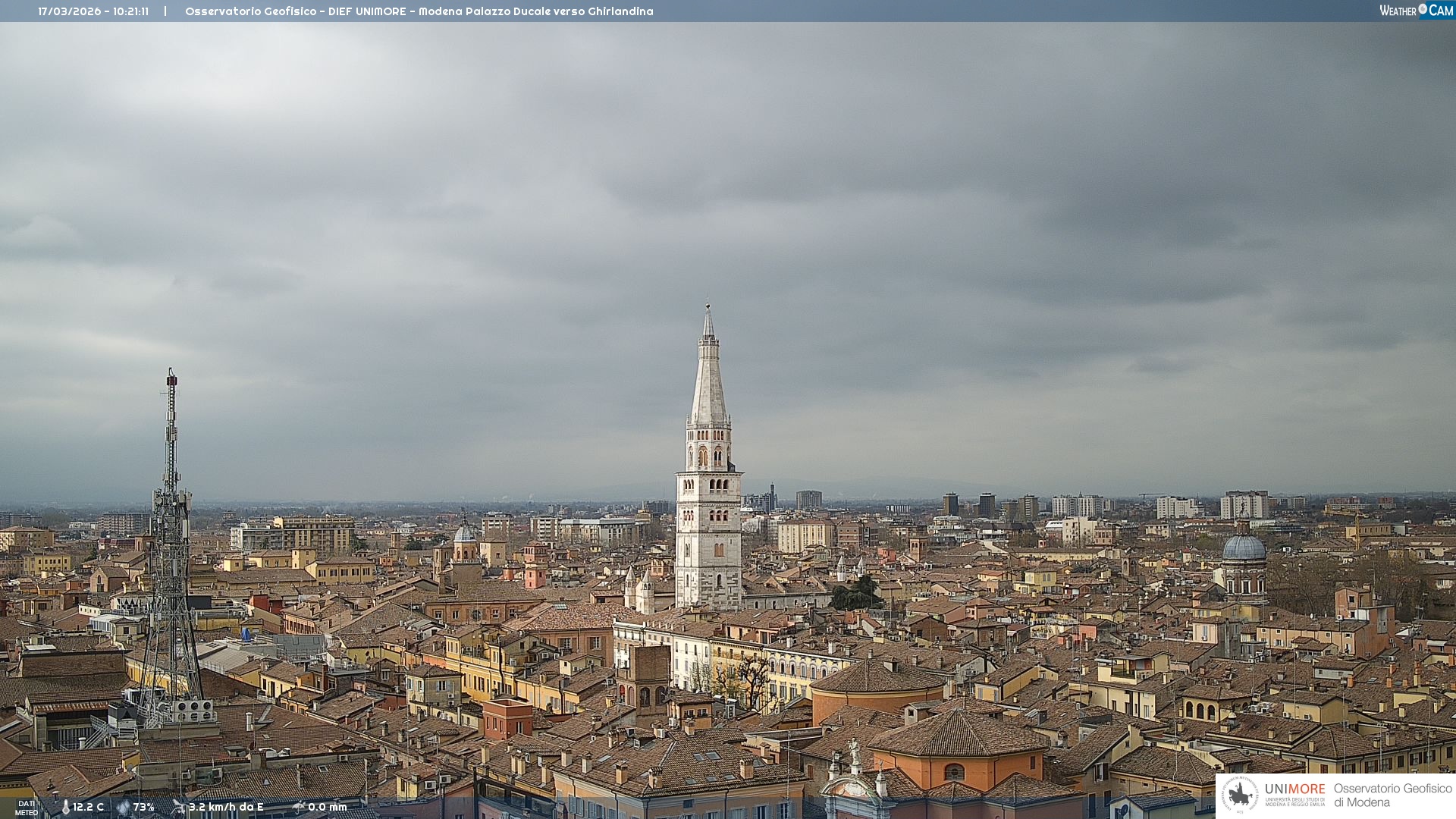
Task: Click the rain umbrella icon
Action: click(299, 807)
